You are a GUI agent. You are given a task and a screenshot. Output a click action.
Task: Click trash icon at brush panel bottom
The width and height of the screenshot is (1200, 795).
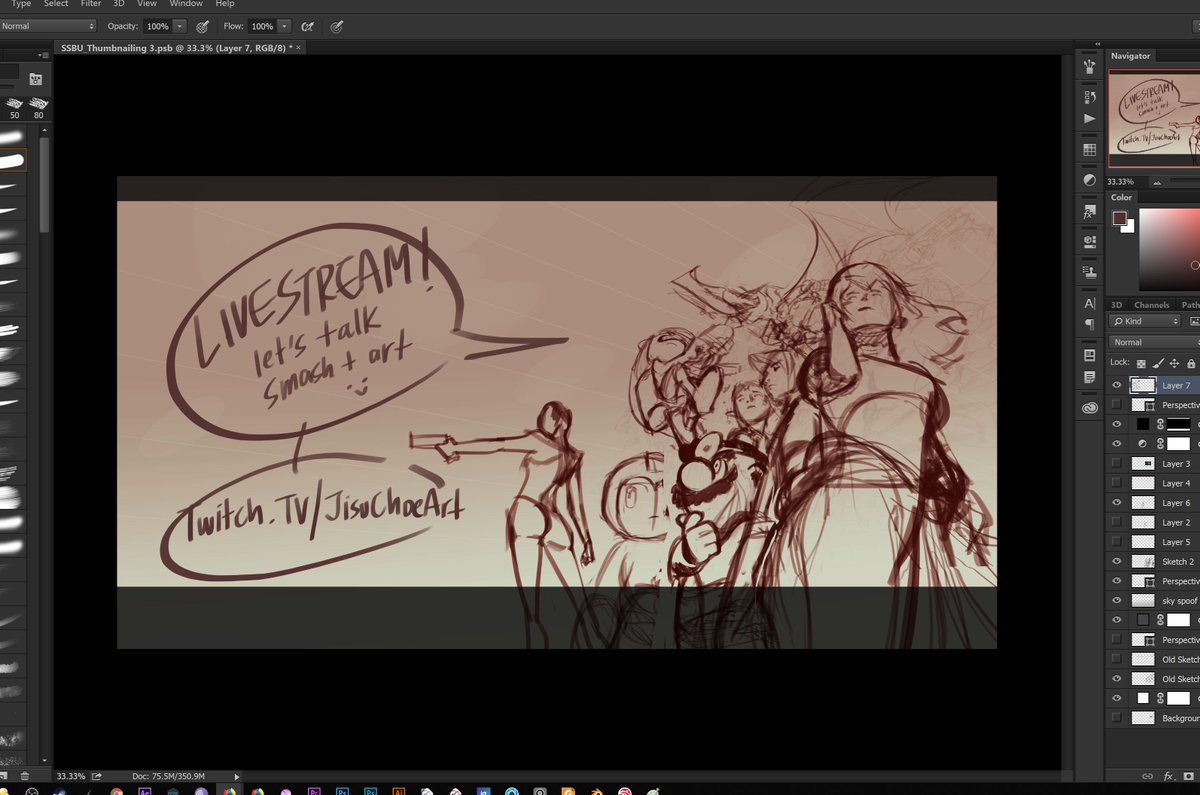(25, 776)
